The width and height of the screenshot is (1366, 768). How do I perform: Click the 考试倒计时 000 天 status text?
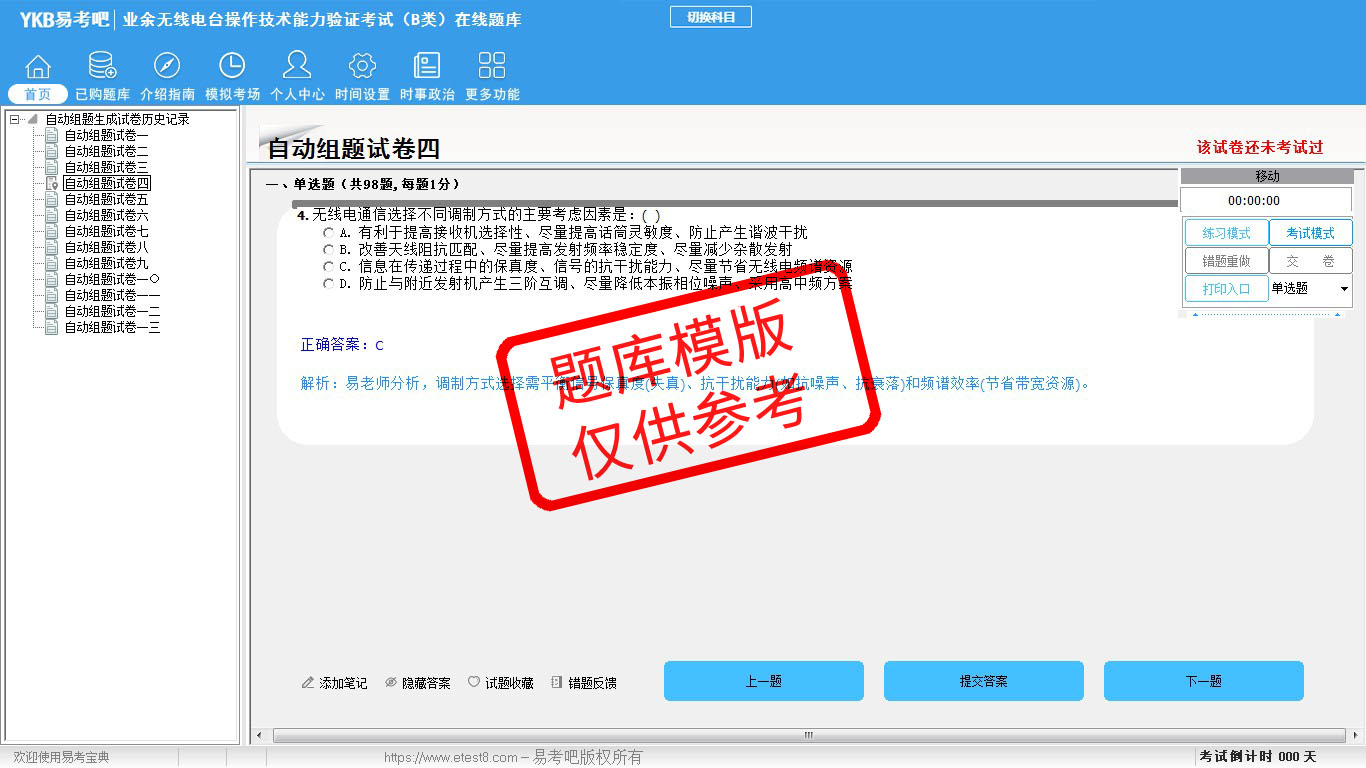tap(1258, 757)
